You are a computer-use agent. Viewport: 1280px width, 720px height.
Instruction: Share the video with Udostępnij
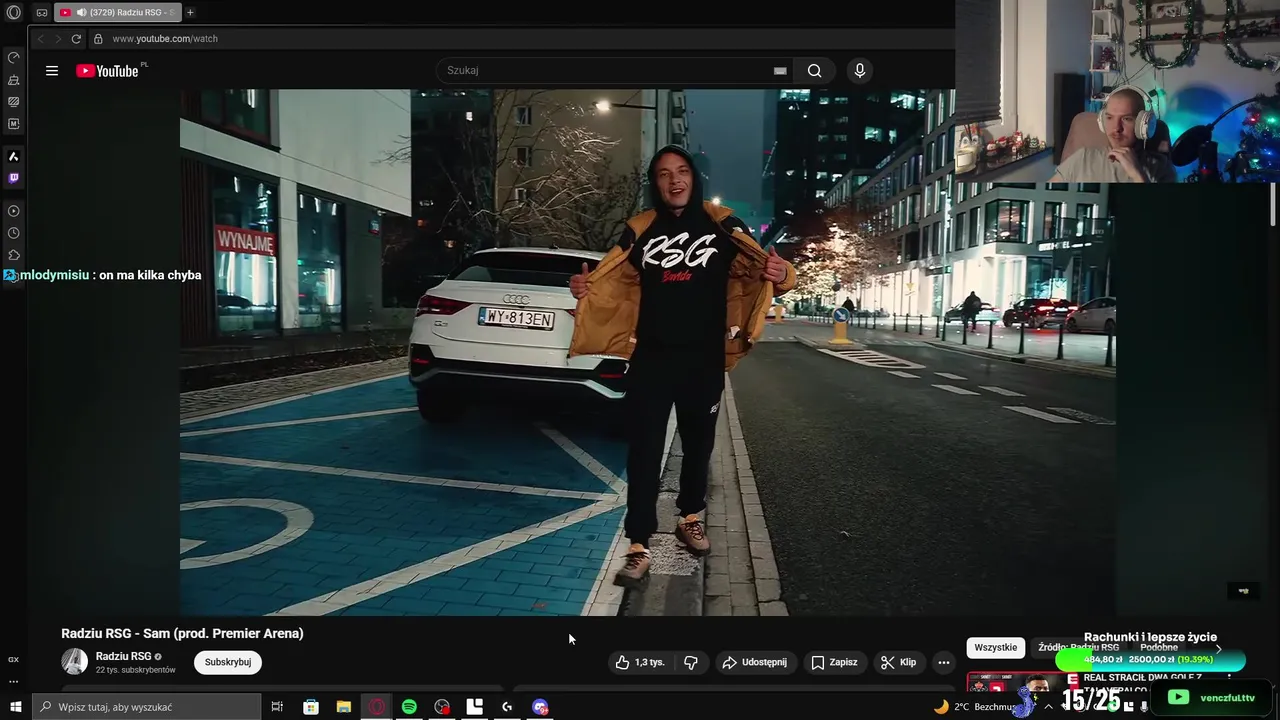click(x=755, y=662)
